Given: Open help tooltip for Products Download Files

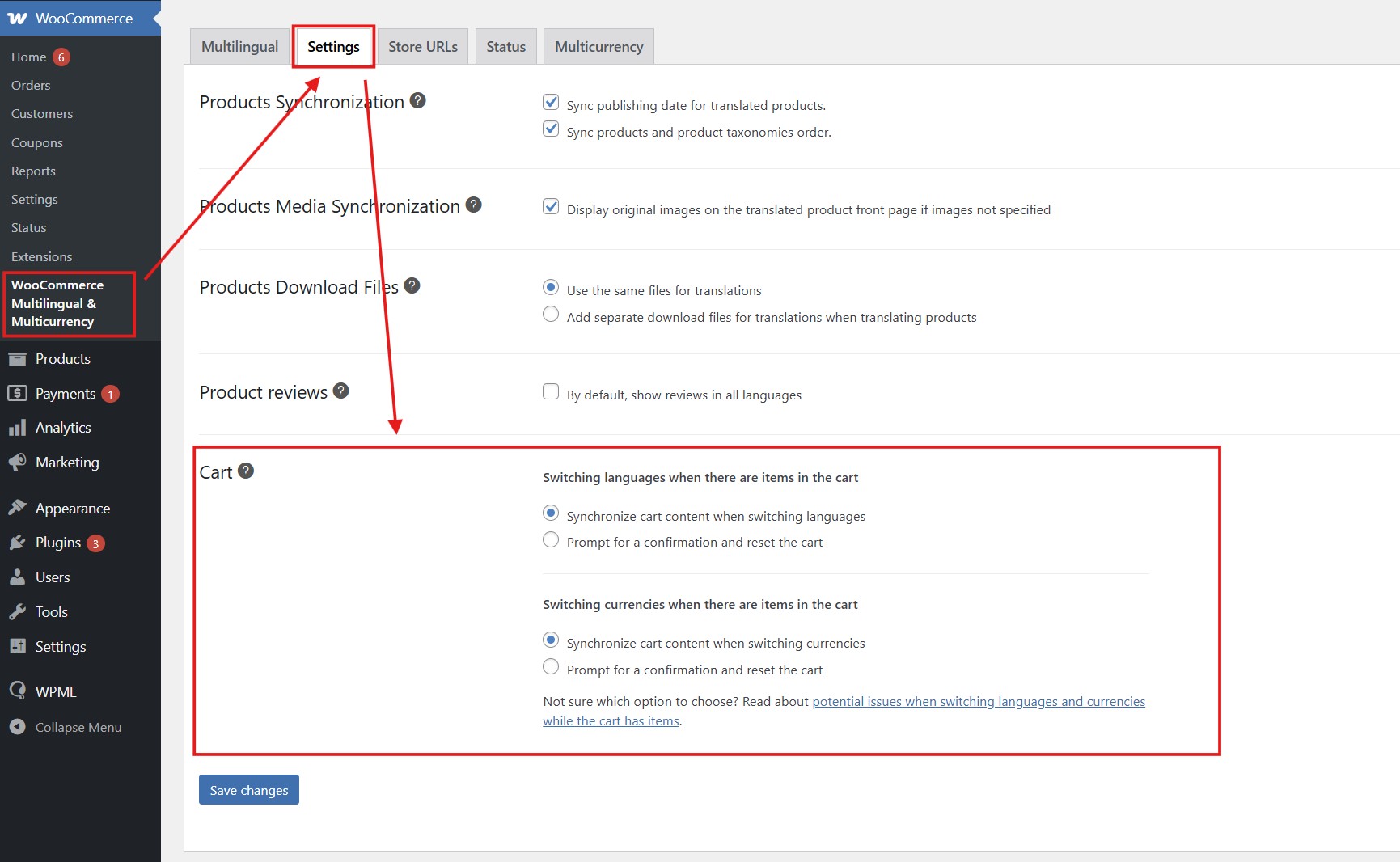Looking at the screenshot, I should click(x=412, y=285).
